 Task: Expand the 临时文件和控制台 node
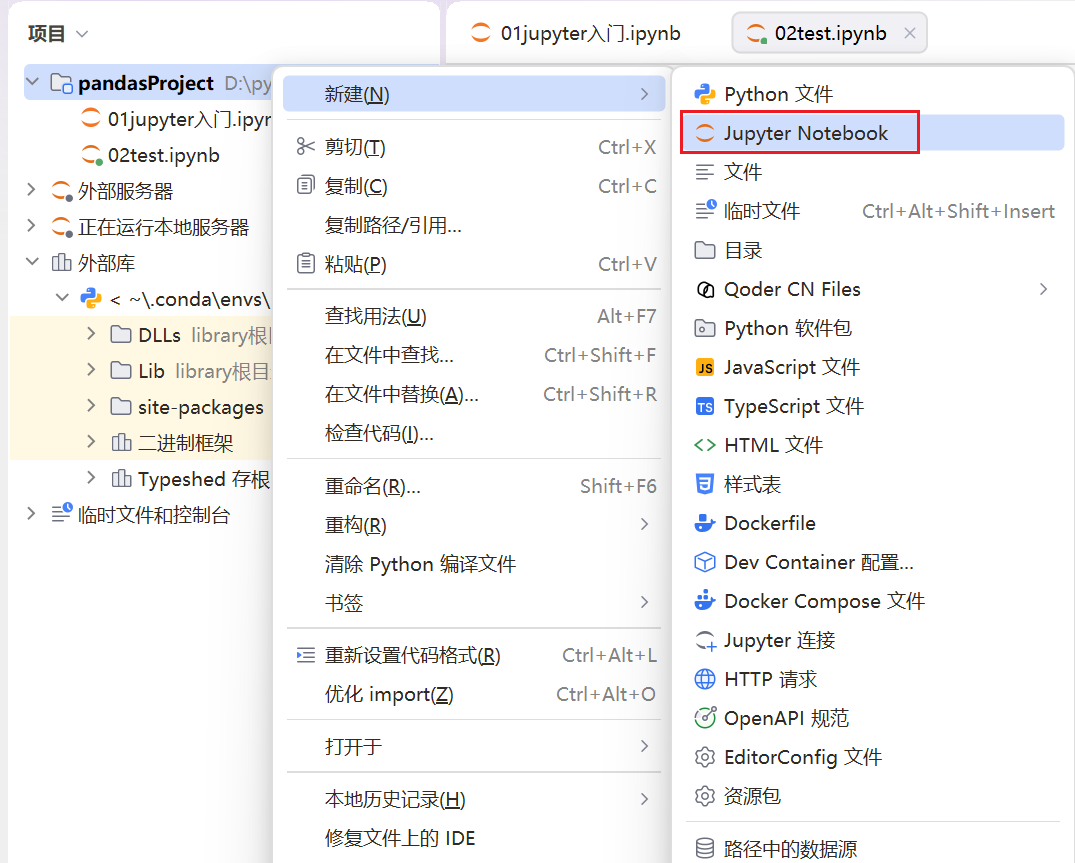click(x=31, y=513)
